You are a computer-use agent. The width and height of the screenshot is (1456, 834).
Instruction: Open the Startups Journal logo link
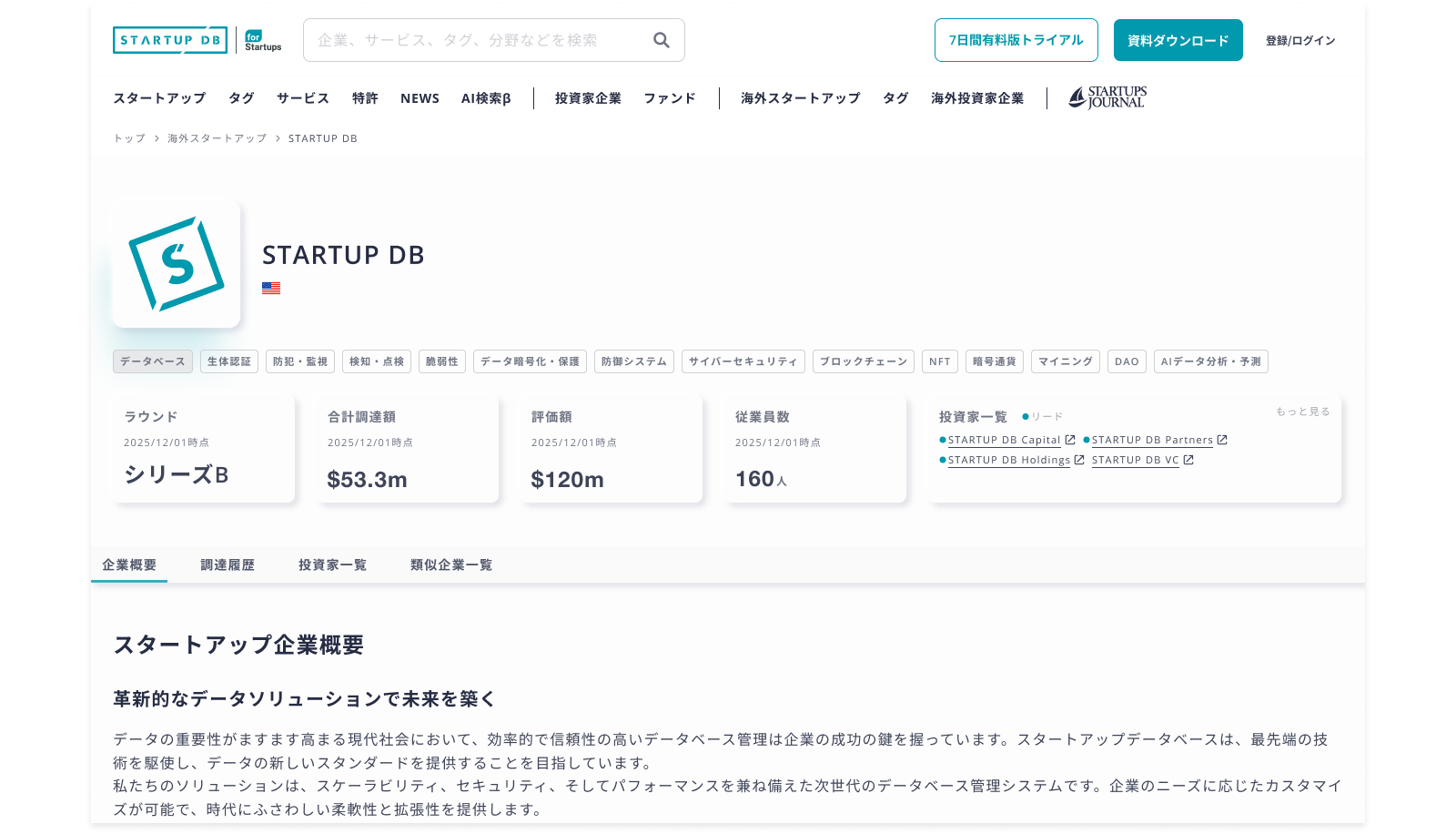coord(1107,97)
